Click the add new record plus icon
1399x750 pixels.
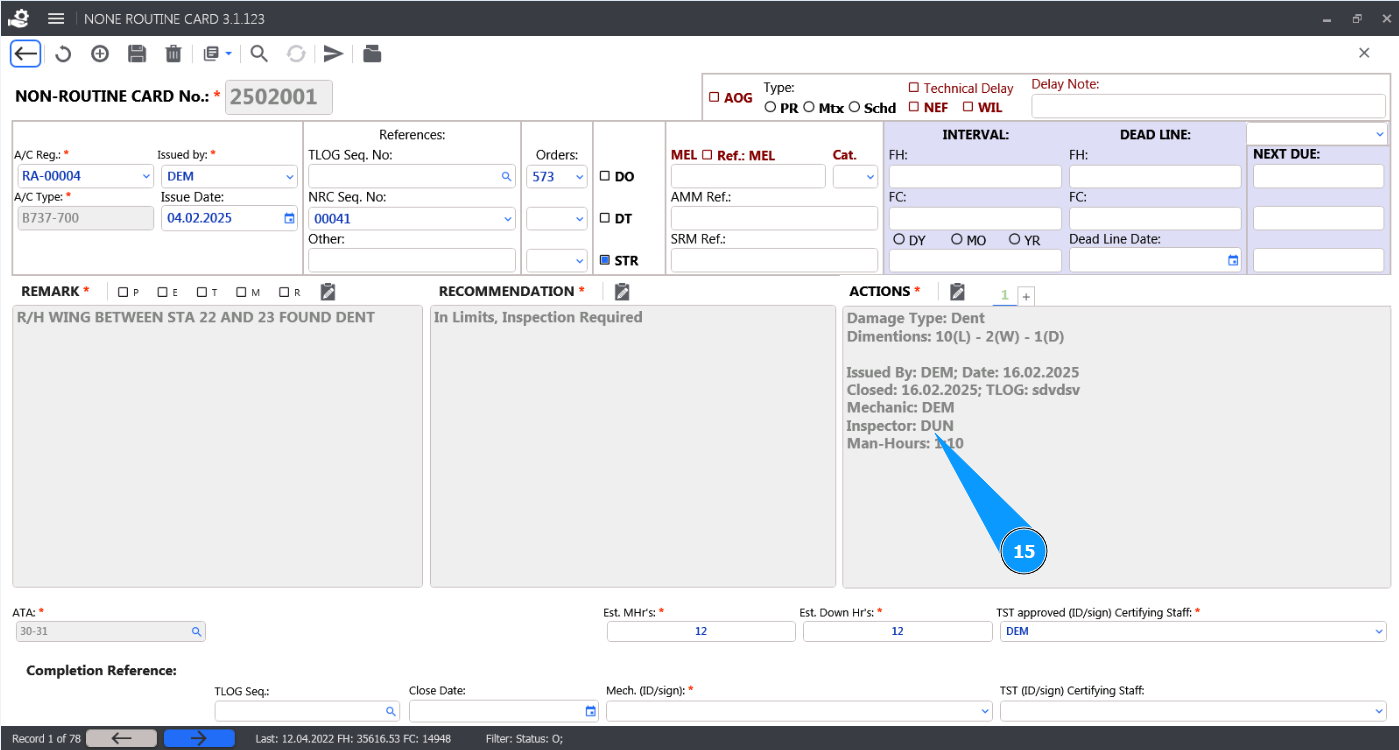click(100, 54)
